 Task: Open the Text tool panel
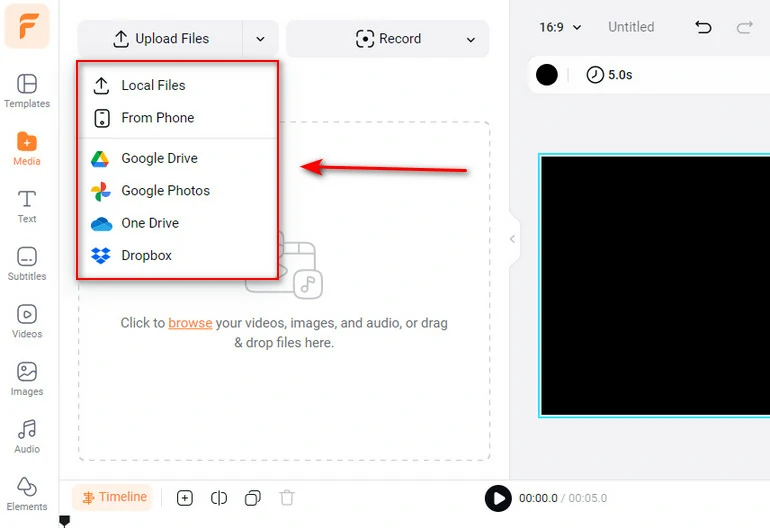click(x=27, y=206)
